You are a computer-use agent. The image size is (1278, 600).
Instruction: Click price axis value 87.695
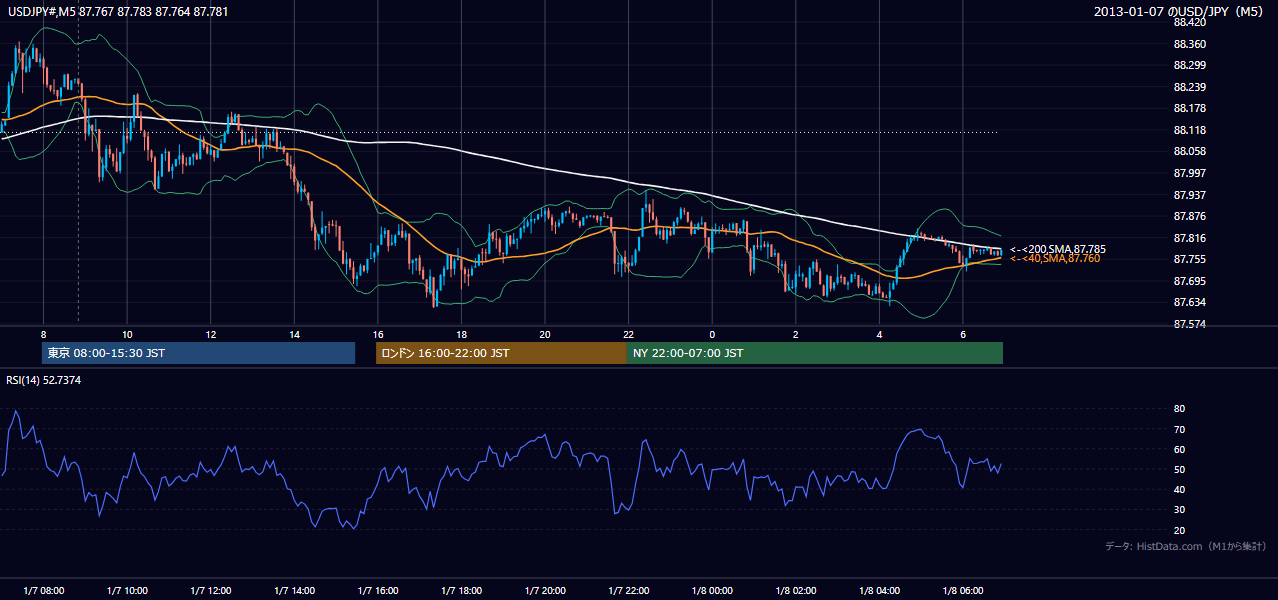(x=1188, y=281)
